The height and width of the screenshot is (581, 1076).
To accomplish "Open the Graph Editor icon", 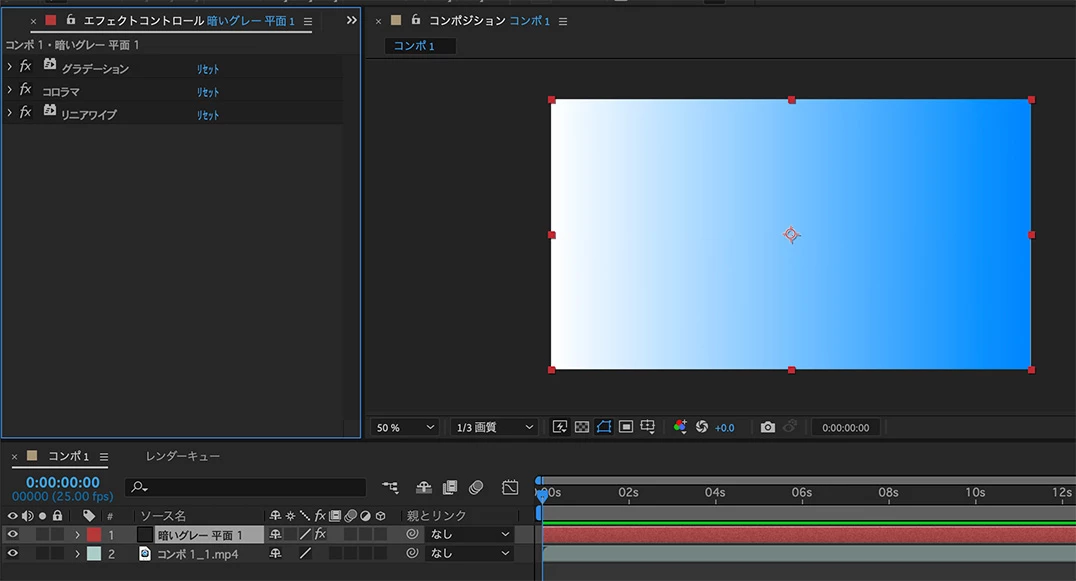I will tap(510, 487).
